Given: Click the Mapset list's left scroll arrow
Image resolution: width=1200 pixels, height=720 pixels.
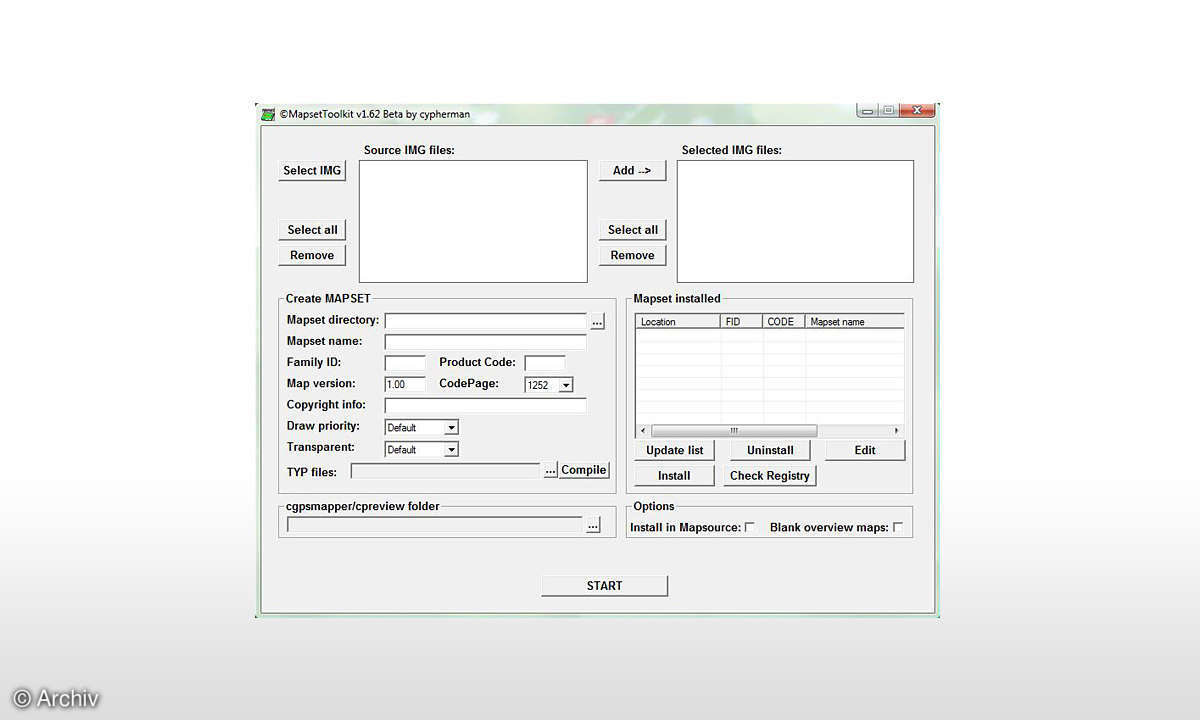Looking at the screenshot, I should point(642,430).
